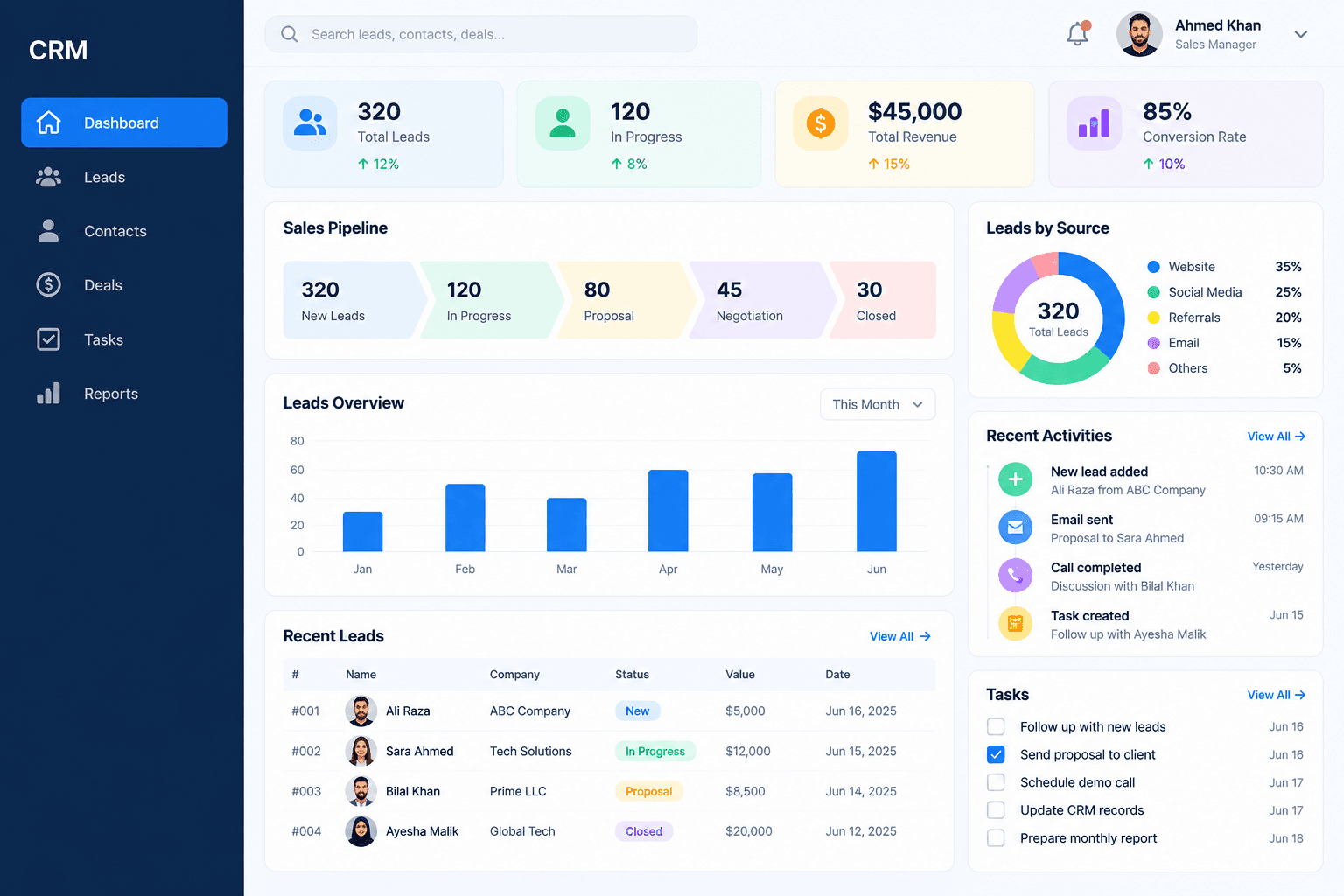This screenshot has height=896, width=1344.
Task: Click the Deals dollar icon in sidebar
Action: (49, 285)
